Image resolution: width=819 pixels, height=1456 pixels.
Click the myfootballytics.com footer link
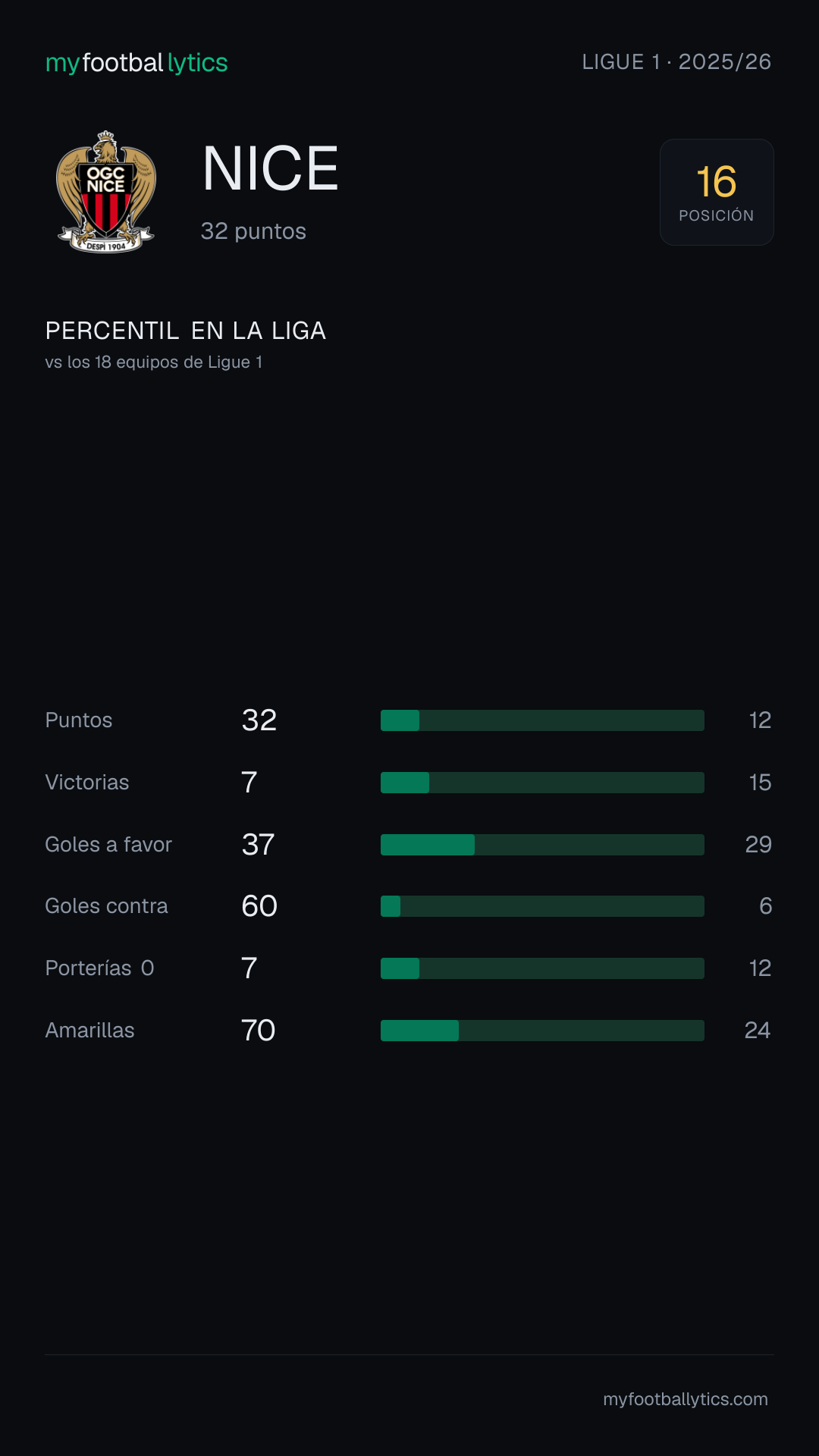(x=686, y=1399)
